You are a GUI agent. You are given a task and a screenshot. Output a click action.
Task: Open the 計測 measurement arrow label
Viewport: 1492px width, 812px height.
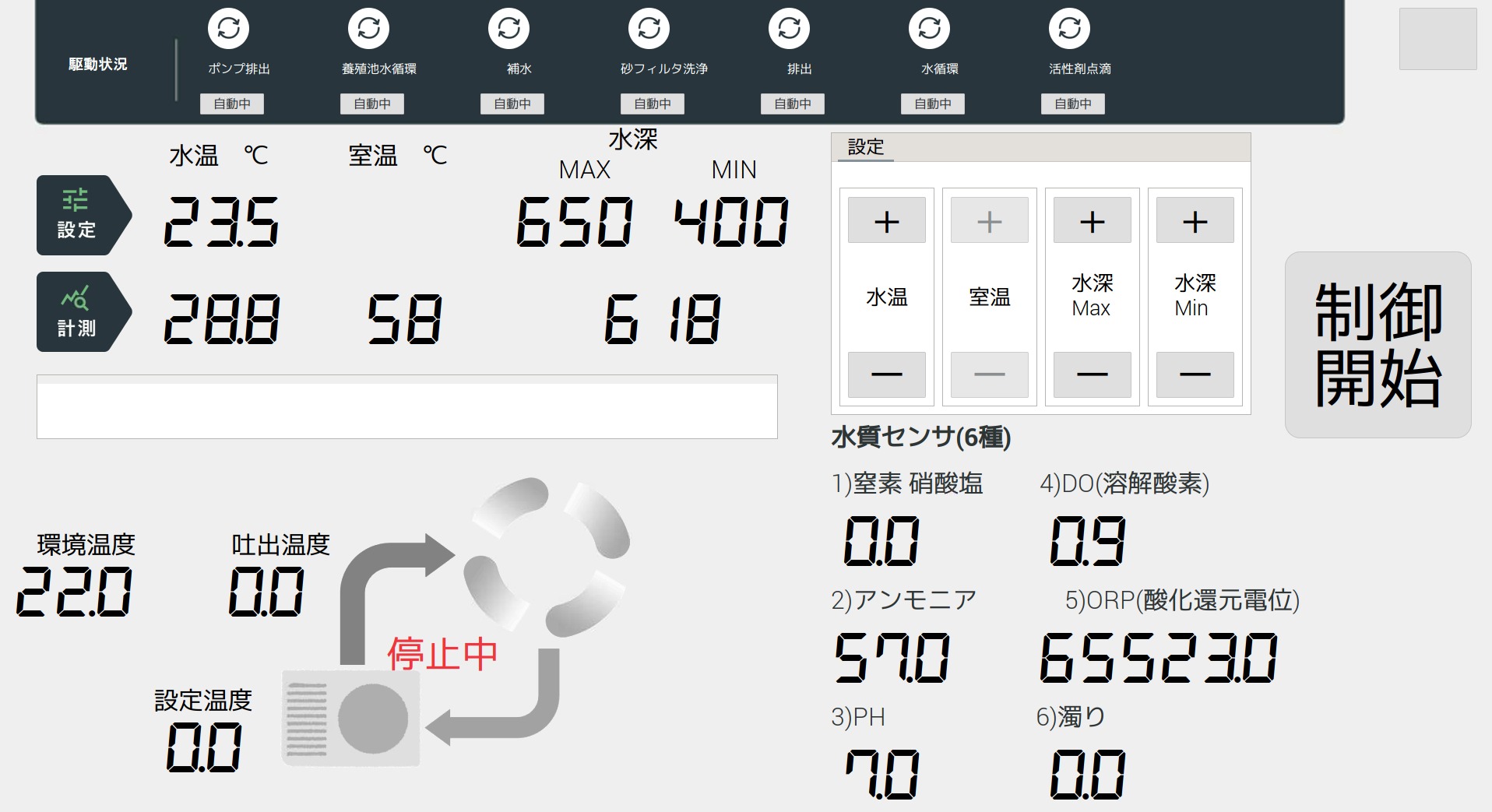pyautogui.click(x=78, y=312)
